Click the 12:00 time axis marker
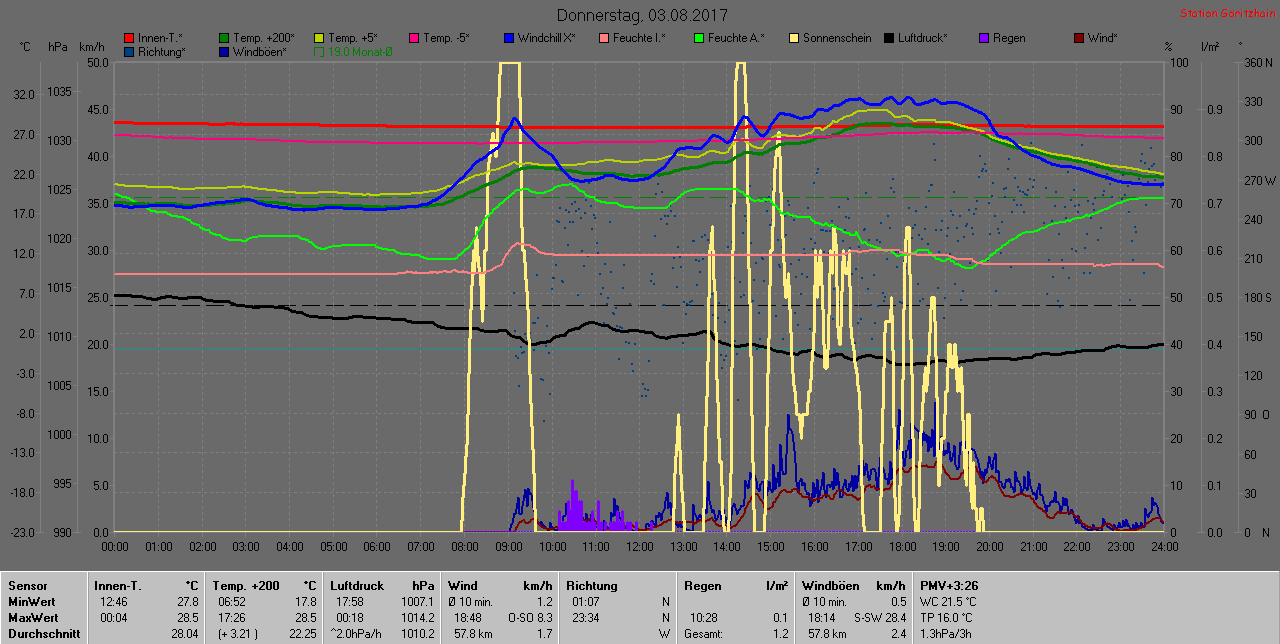 [640, 546]
